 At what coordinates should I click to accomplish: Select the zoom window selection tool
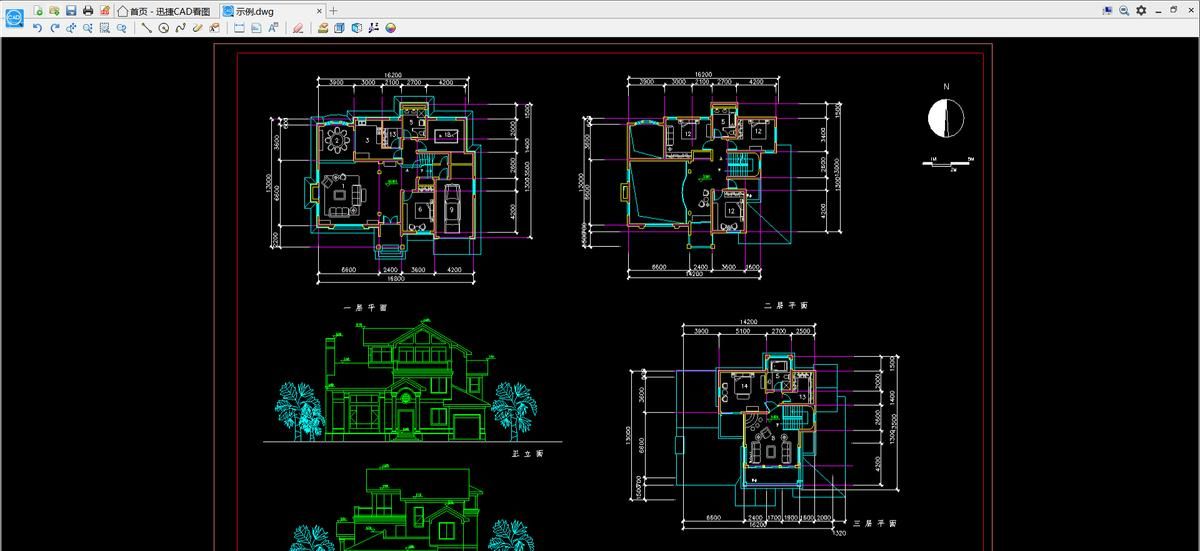click(104, 28)
